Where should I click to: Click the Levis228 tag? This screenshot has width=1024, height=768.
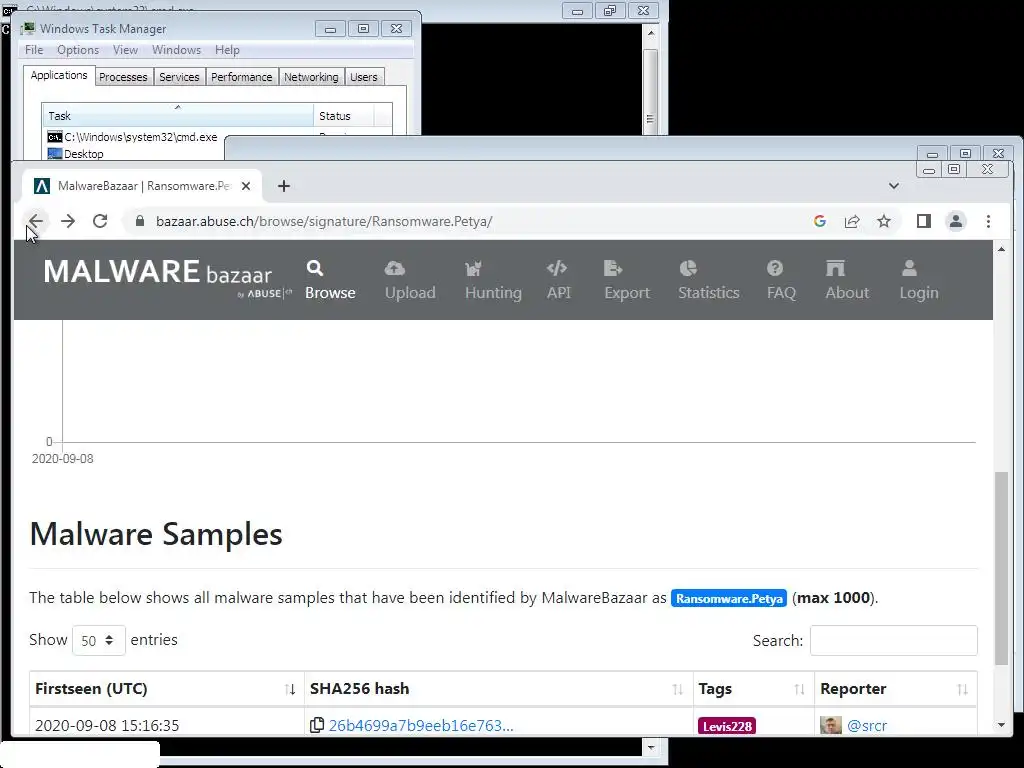(x=727, y=726)
